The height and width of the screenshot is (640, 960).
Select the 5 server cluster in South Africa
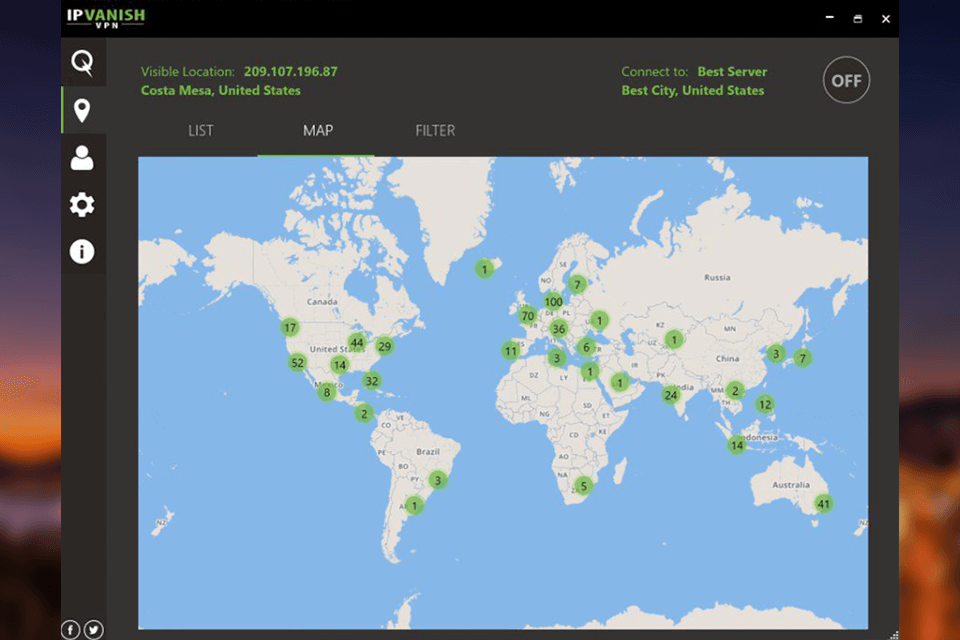pyautogui.click(x=583, y=486)
